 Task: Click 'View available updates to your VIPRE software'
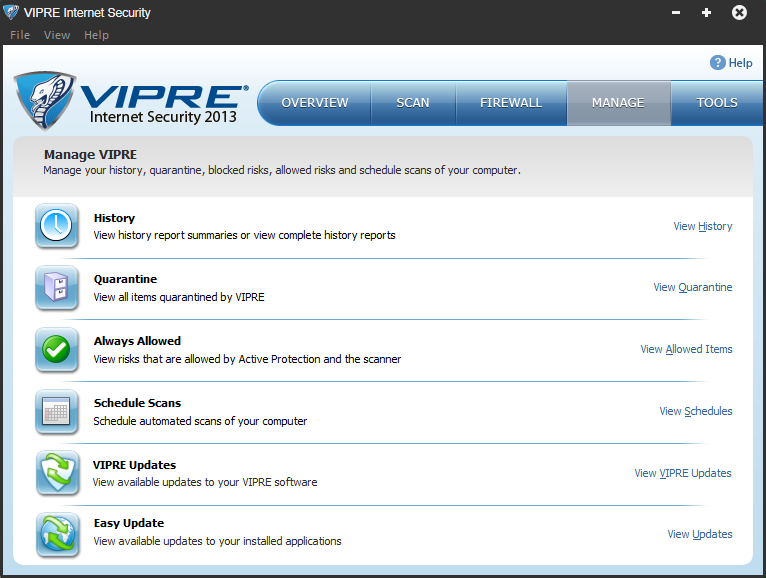click(x=205, y=482)
